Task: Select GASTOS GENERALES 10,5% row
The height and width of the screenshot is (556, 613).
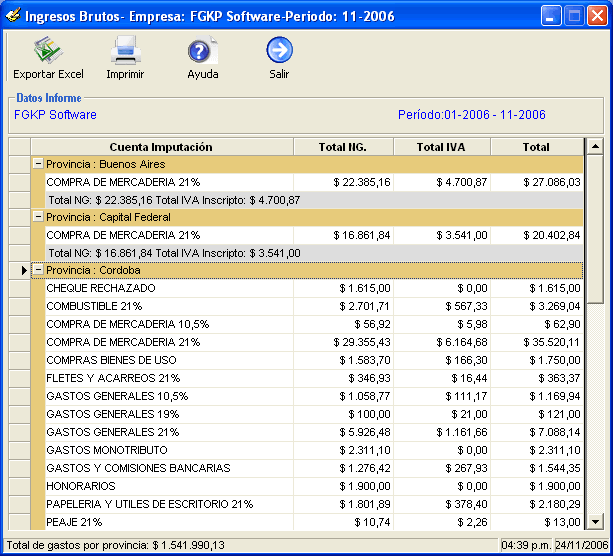Action: (x=314, y=396)
